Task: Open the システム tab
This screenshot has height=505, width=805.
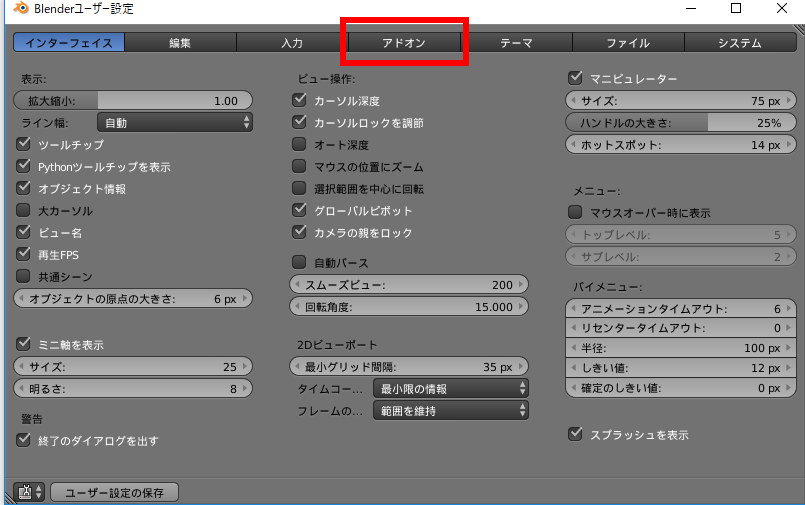Action: [x=740, y=43]
